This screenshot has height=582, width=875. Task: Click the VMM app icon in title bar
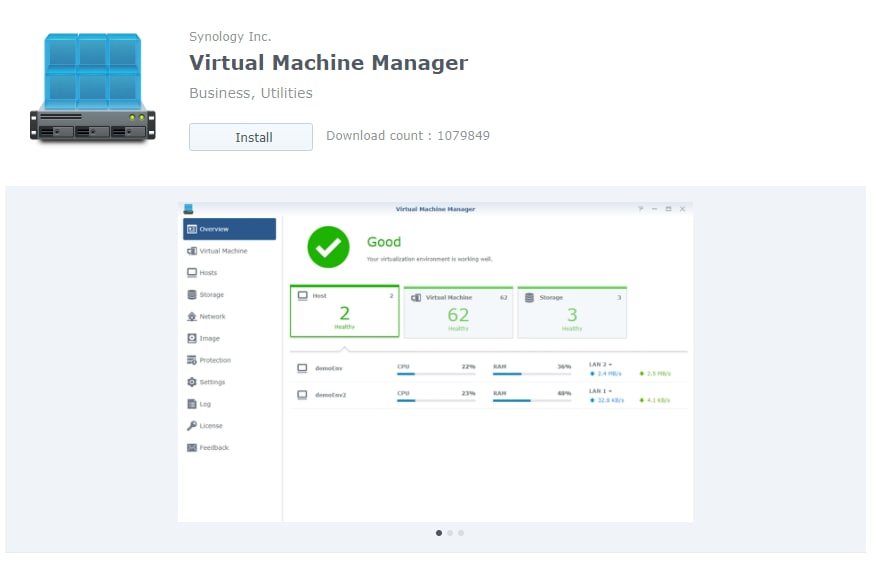click(x=188, y=209)
